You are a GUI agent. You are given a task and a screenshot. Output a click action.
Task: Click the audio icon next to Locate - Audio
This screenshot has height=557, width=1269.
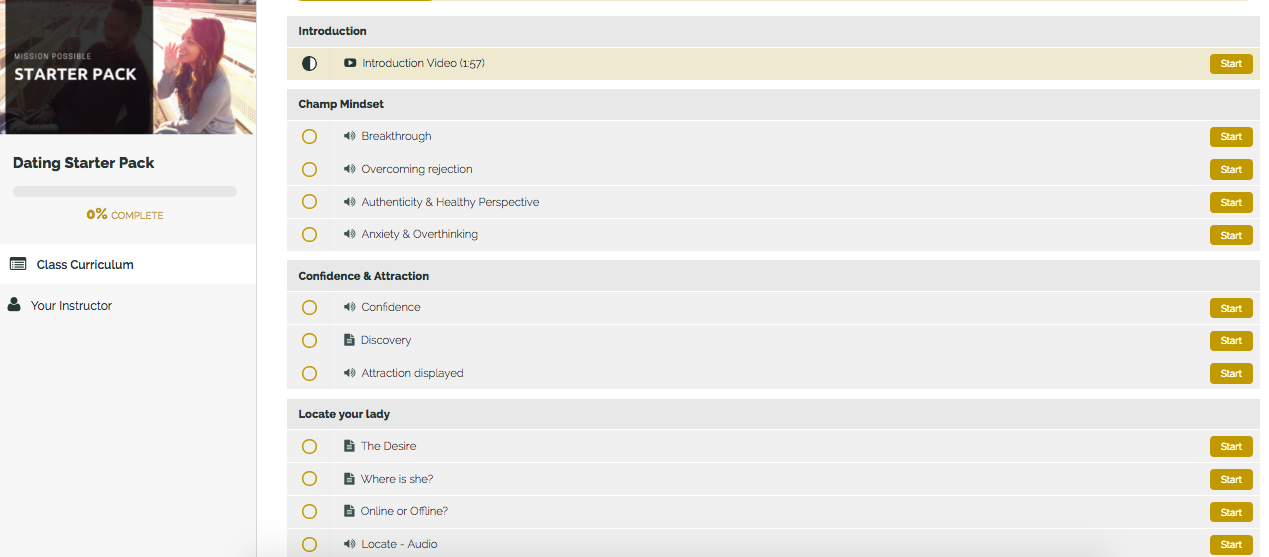click(350, 544)
